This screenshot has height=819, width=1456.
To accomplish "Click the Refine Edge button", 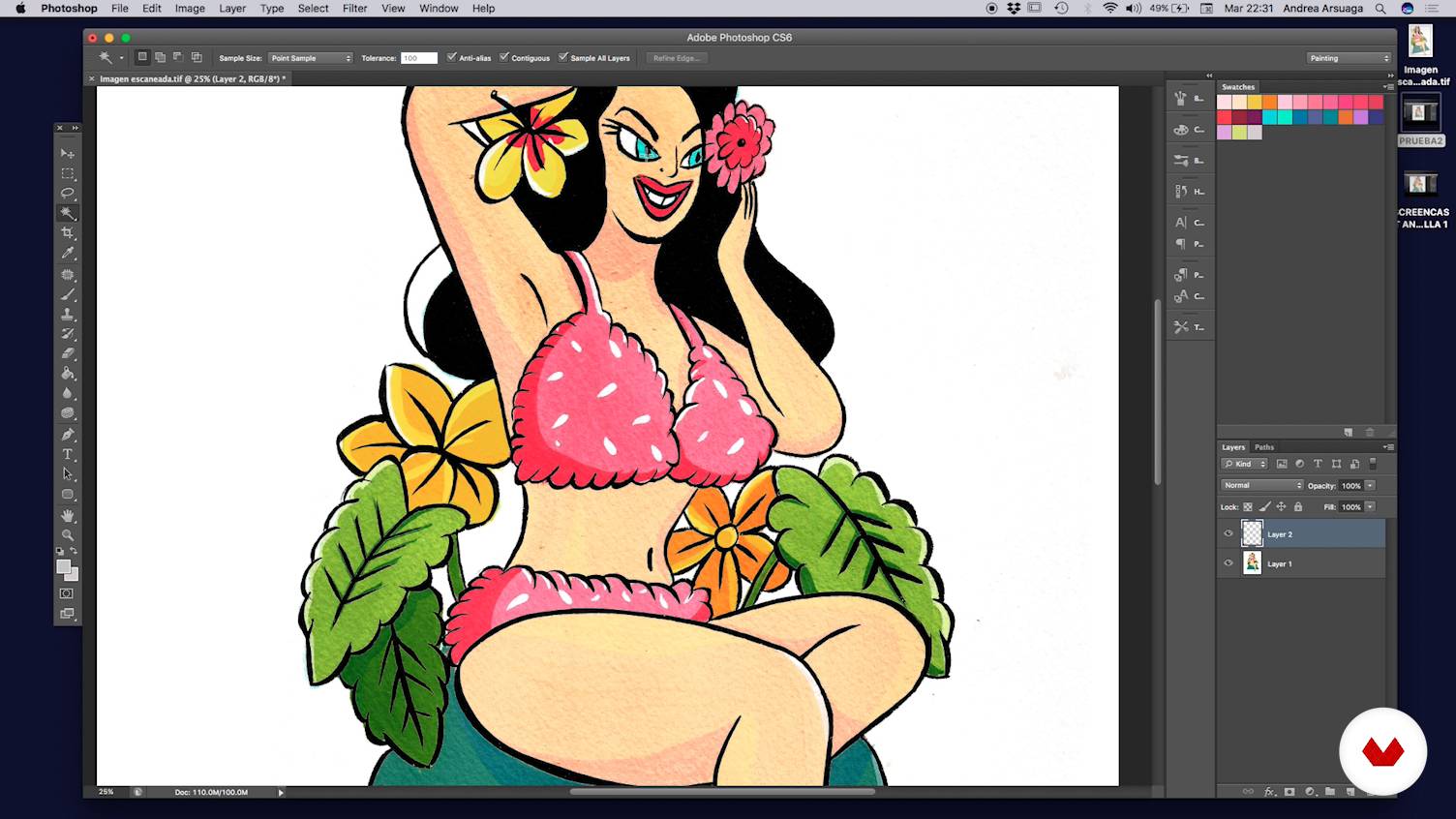I will (677, 58).
